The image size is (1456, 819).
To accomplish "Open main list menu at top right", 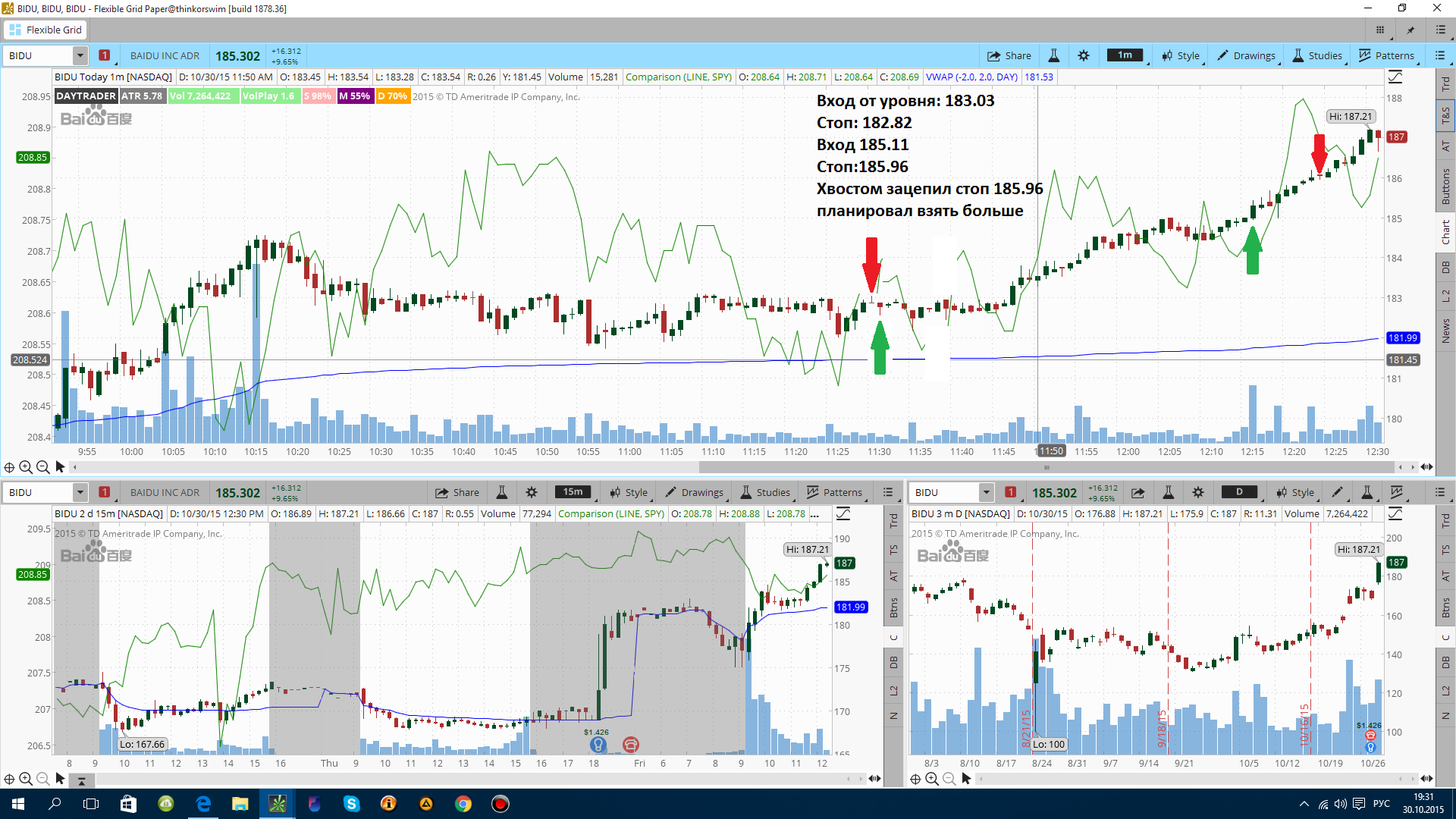I will pyautogui.click(x=1441, y=30).
